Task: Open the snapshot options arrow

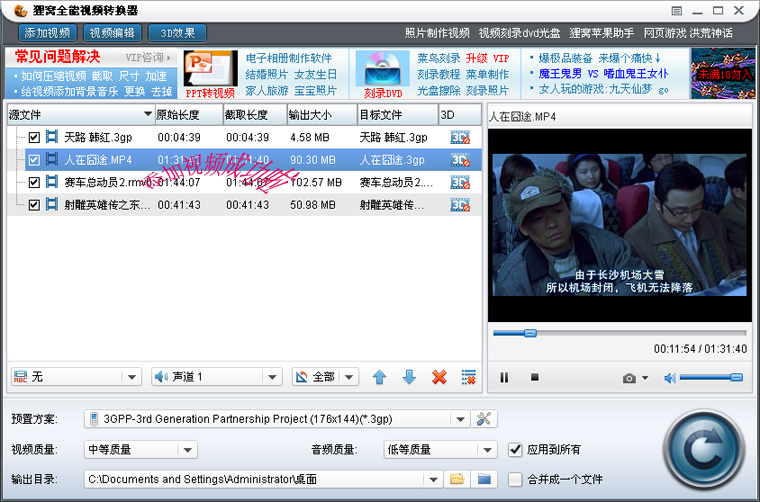Action: [x=645, y=378]
